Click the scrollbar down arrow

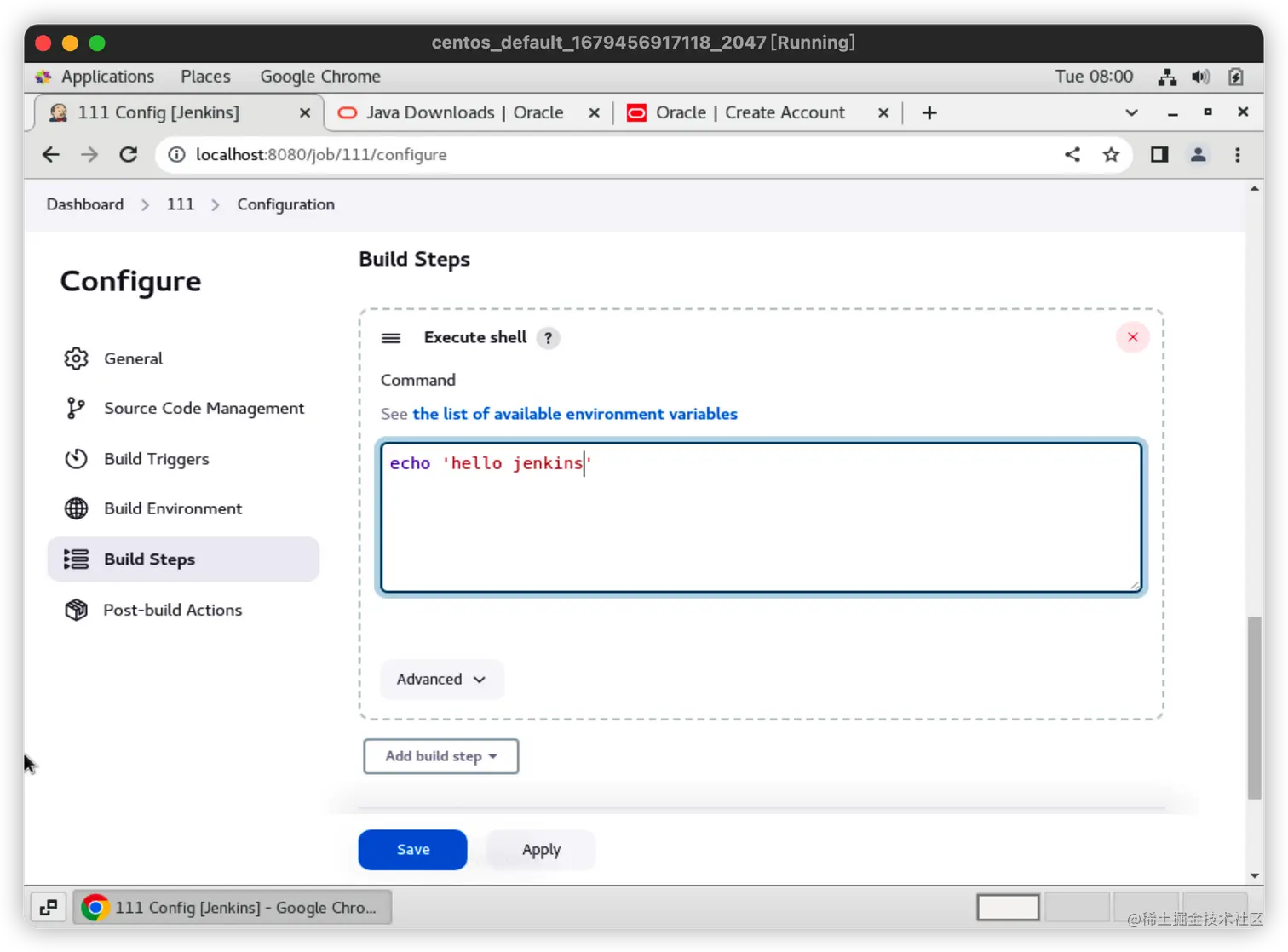1255,875
